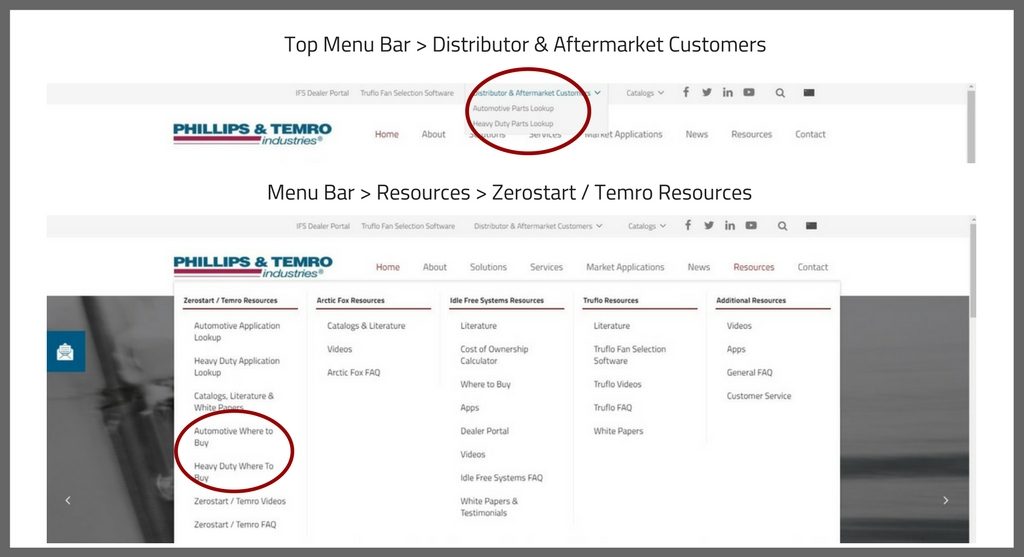
Task: Open Videos under Additional Resources
Action: pos(739,325)
